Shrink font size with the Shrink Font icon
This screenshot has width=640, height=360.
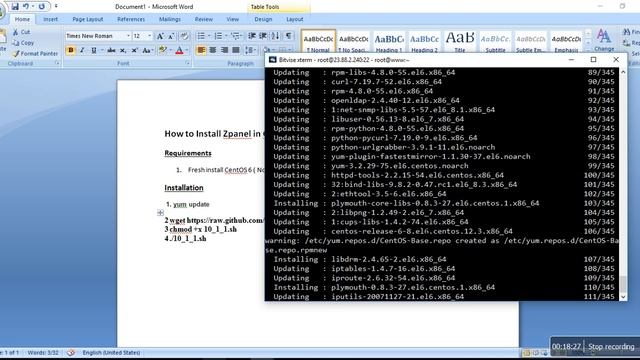[171, 36]
